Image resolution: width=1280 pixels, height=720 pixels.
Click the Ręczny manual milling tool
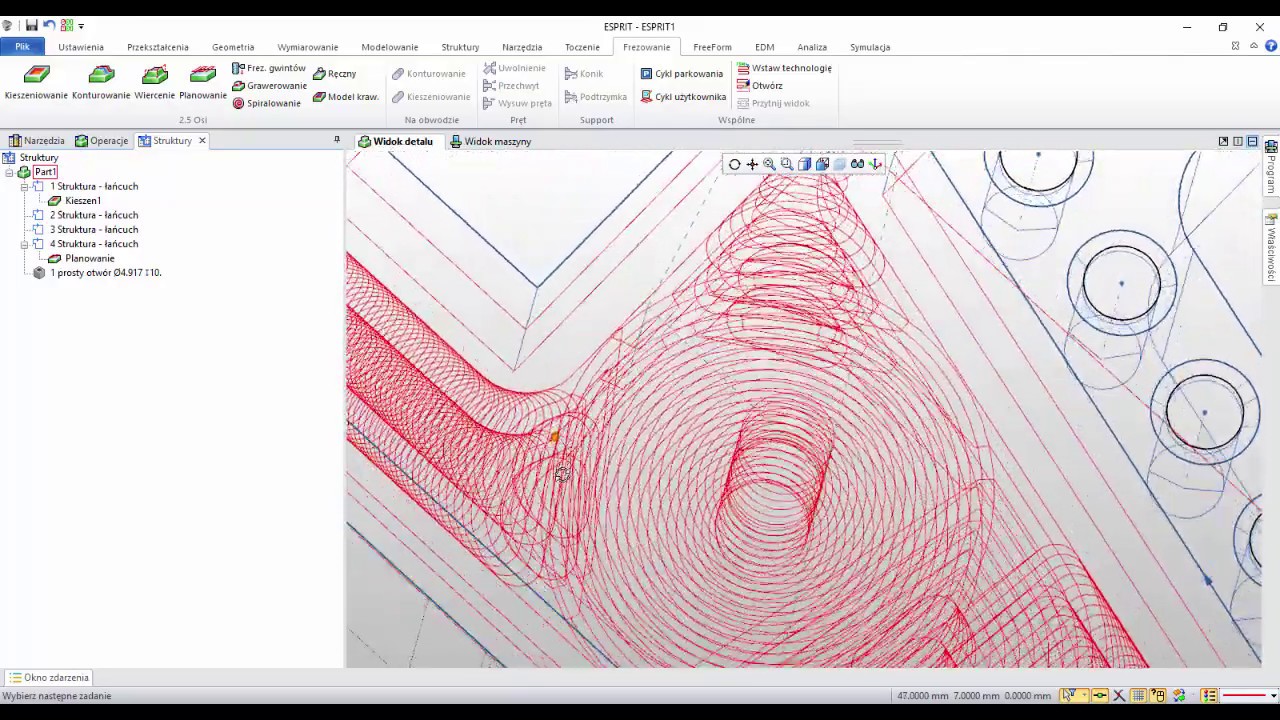click(335, 74)
